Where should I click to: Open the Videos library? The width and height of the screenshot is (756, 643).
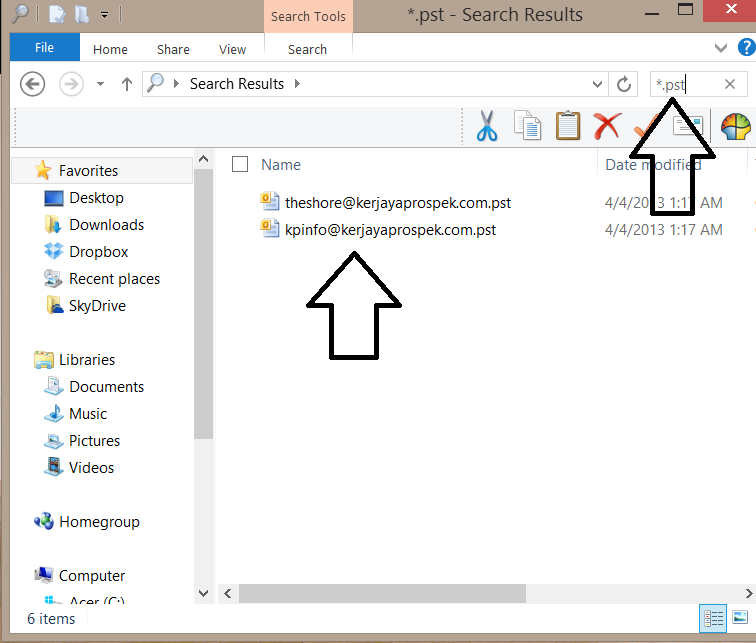click(x=91, y=468)
